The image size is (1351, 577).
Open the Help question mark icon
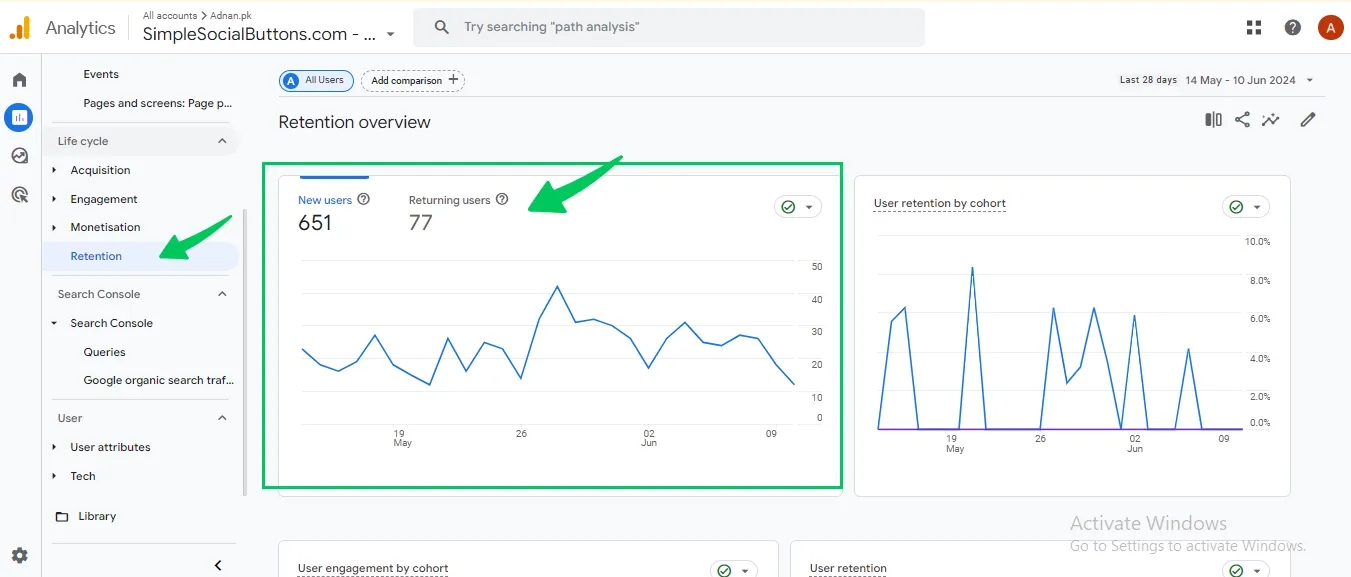pos(1293,28)
